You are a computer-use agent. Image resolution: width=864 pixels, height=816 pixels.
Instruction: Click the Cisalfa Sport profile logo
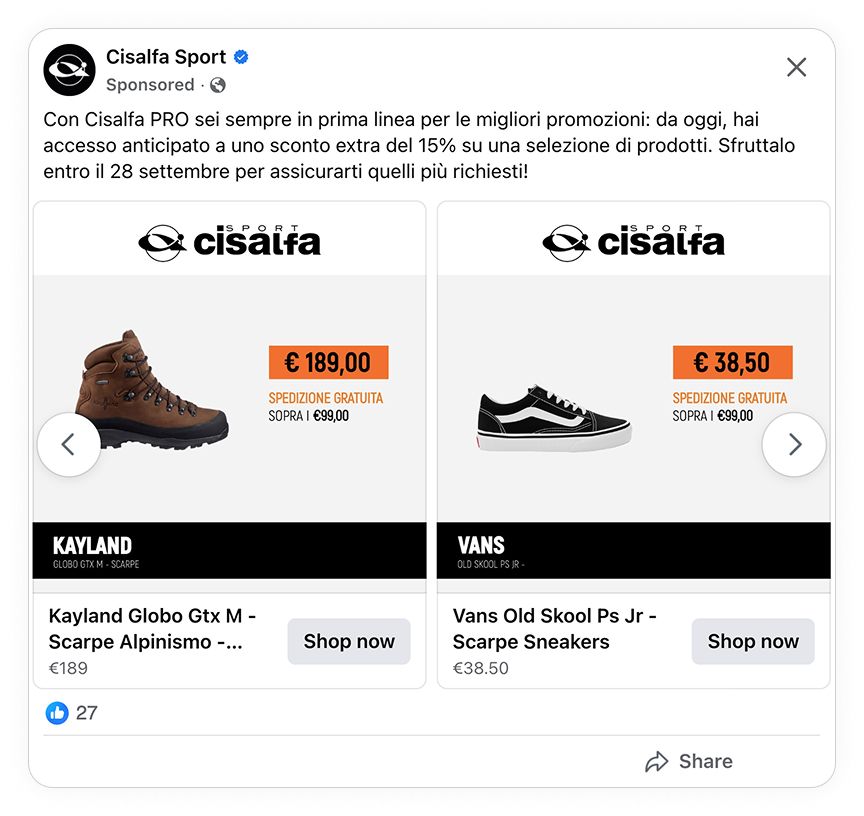[68, 69]
